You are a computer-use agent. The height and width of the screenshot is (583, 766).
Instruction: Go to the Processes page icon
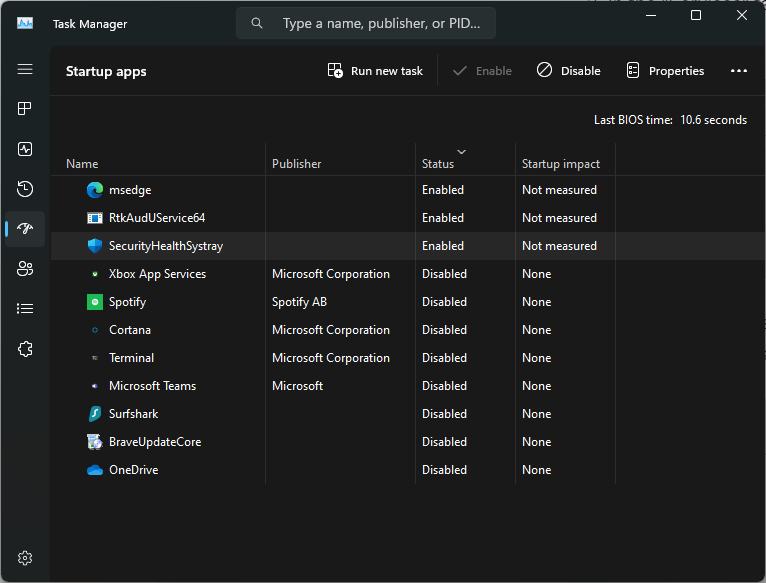[25, 108]
